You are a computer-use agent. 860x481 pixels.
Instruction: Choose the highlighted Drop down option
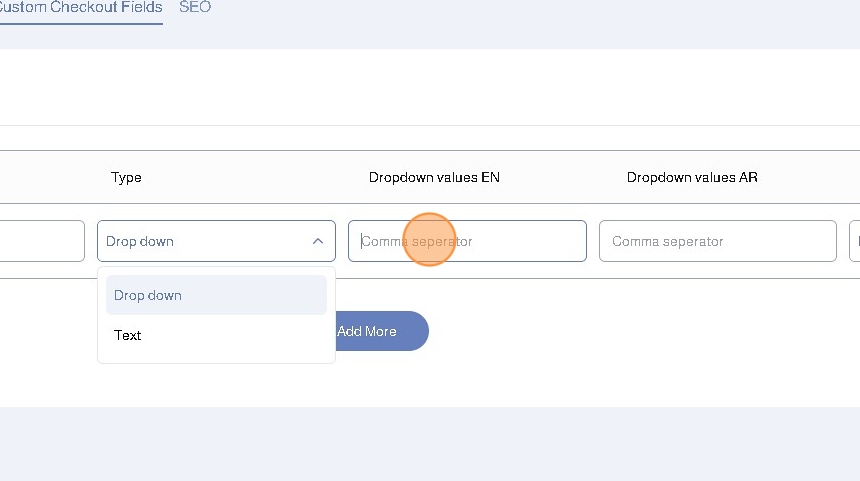click(x=216, y=295)
